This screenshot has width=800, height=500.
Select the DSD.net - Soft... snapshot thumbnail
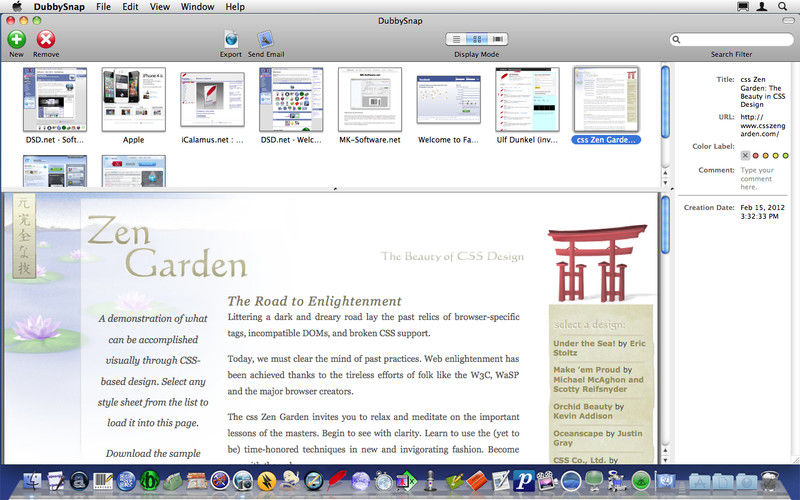55,99
